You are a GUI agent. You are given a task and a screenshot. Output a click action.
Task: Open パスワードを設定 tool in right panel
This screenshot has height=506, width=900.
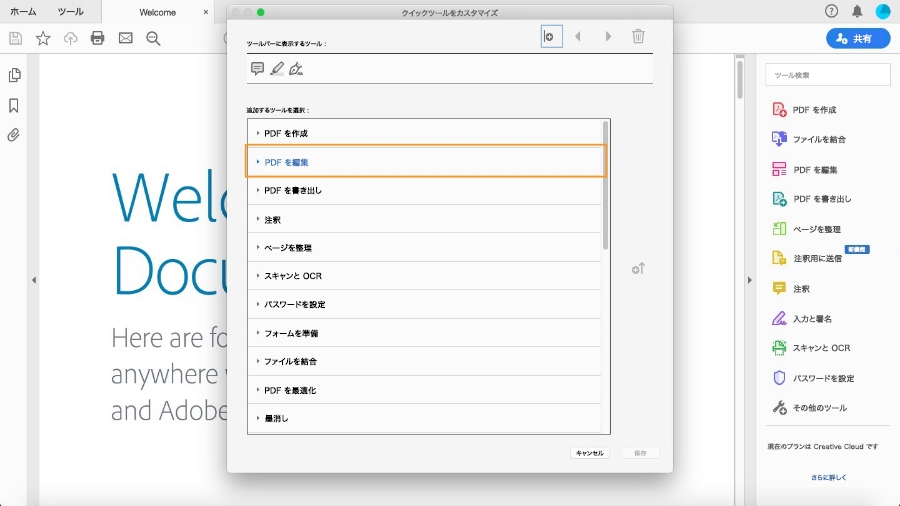(813, 378)
